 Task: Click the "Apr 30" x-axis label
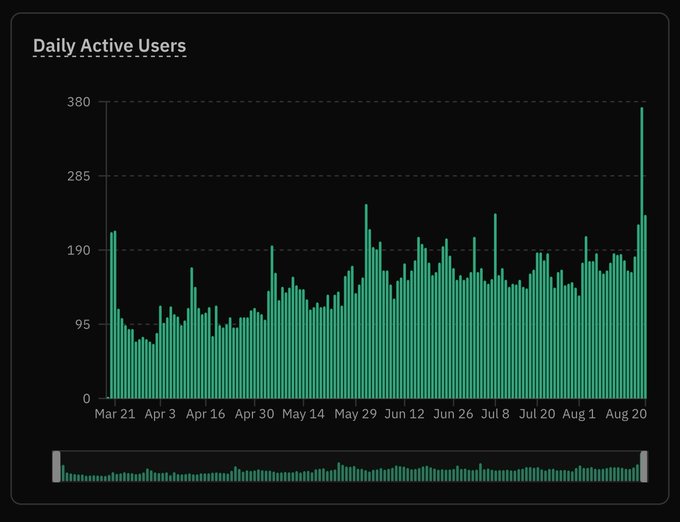click(255, 414)
